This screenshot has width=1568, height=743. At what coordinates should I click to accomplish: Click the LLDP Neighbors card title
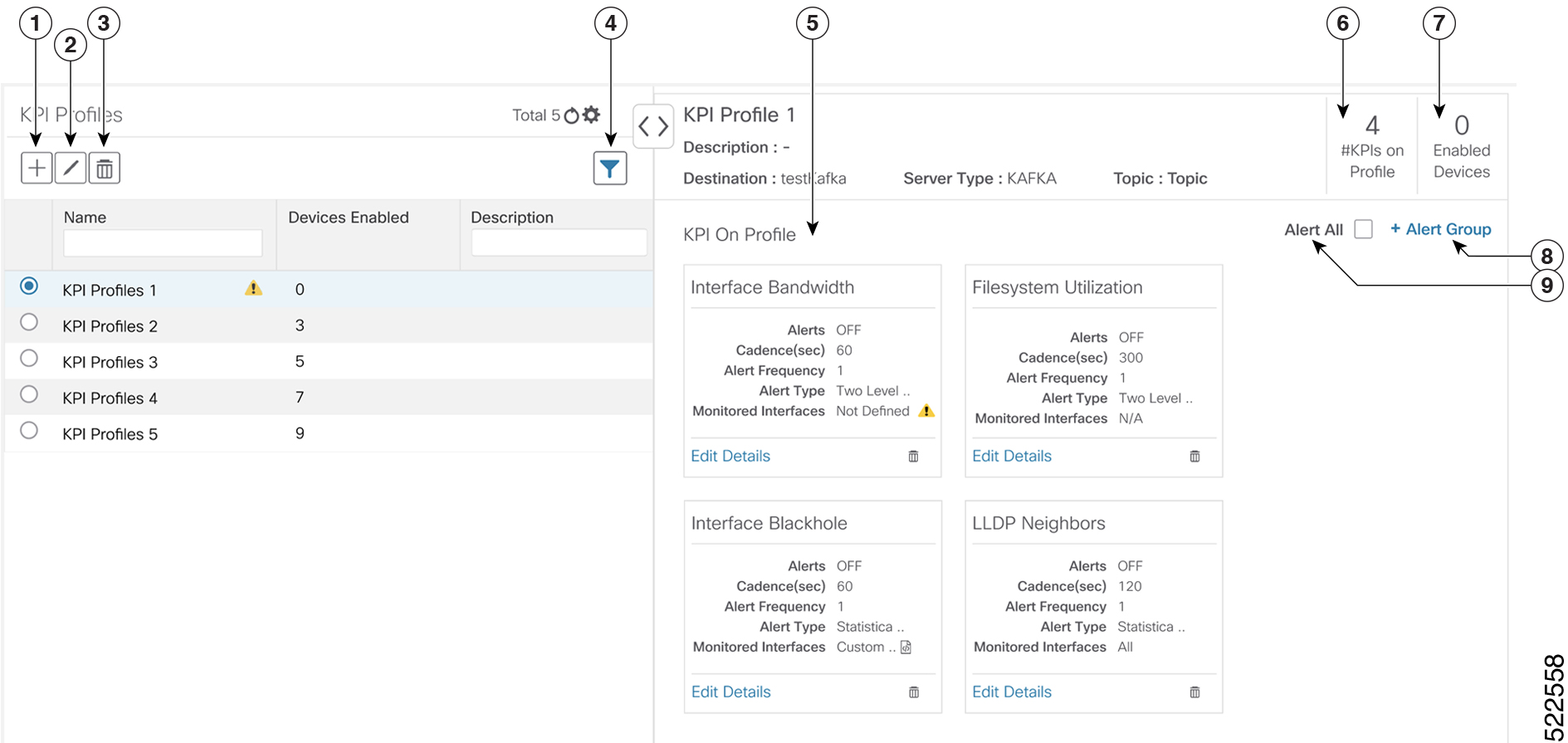pyautogui.click(x=1038, y=523)
